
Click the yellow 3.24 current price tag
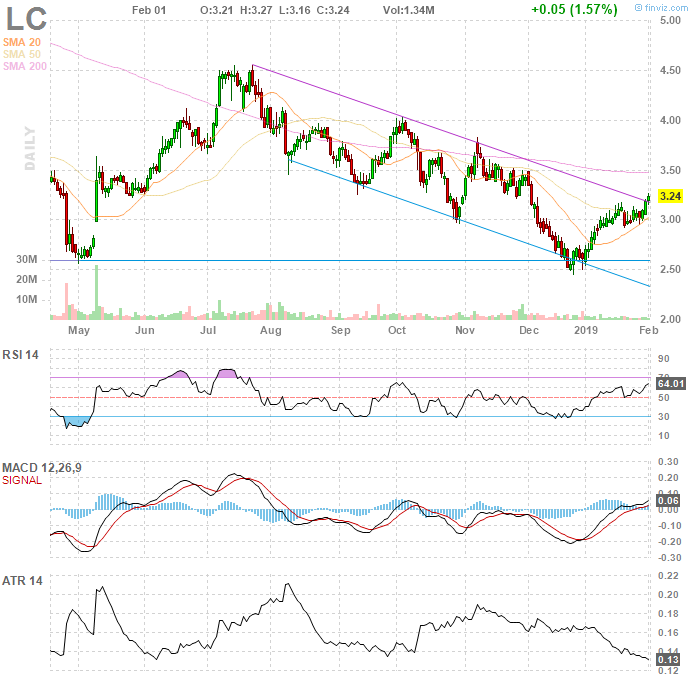point(671,197)
